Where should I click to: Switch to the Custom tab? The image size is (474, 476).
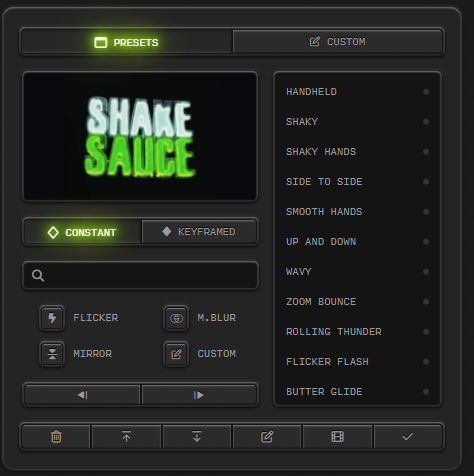(x=338, y=42)
